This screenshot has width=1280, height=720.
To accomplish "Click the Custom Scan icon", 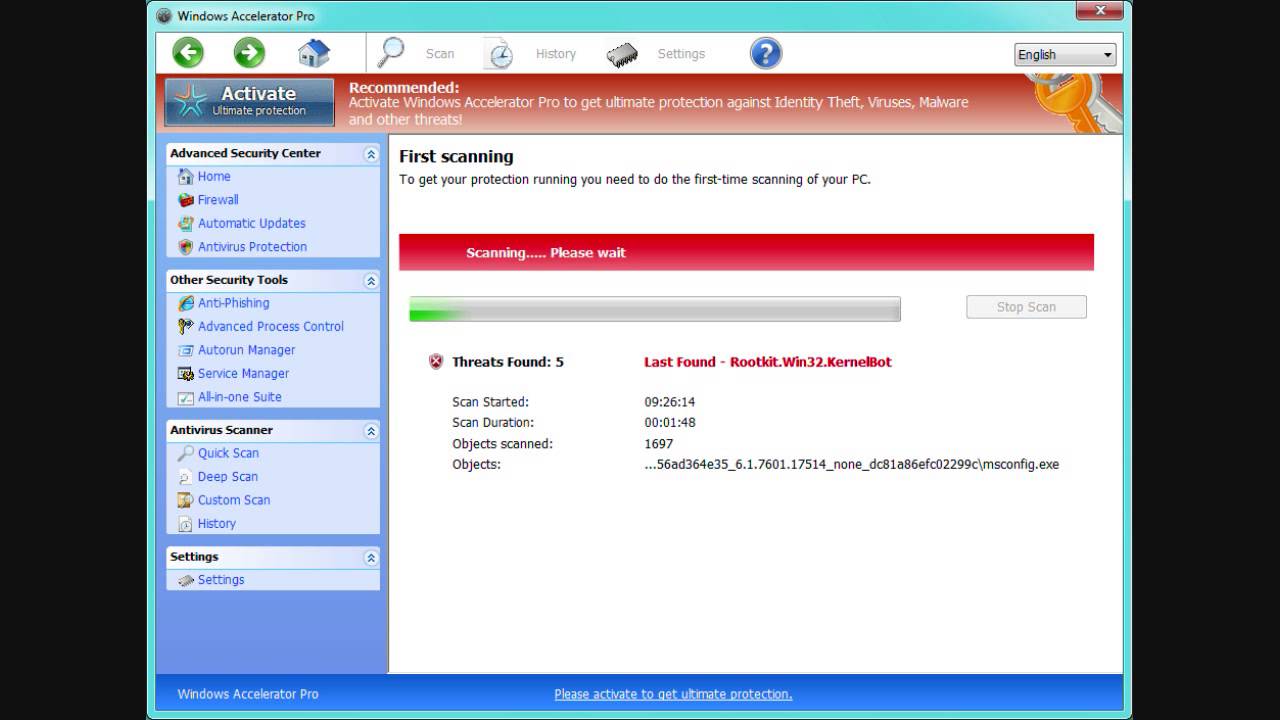I will pyautogui.click(x=185, y=500).
